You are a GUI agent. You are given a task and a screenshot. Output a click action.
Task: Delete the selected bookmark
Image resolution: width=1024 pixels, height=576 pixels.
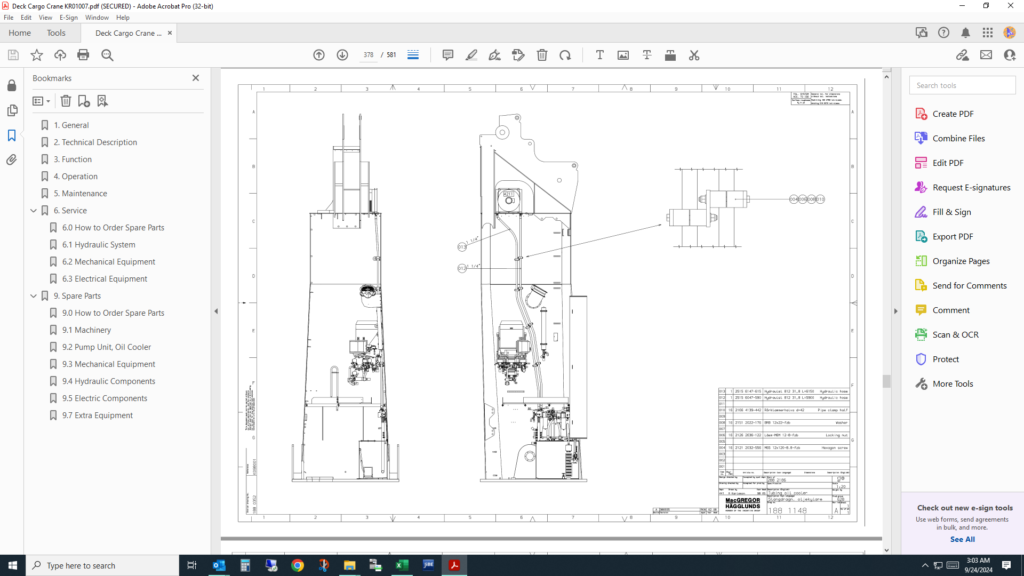(66, 101)
